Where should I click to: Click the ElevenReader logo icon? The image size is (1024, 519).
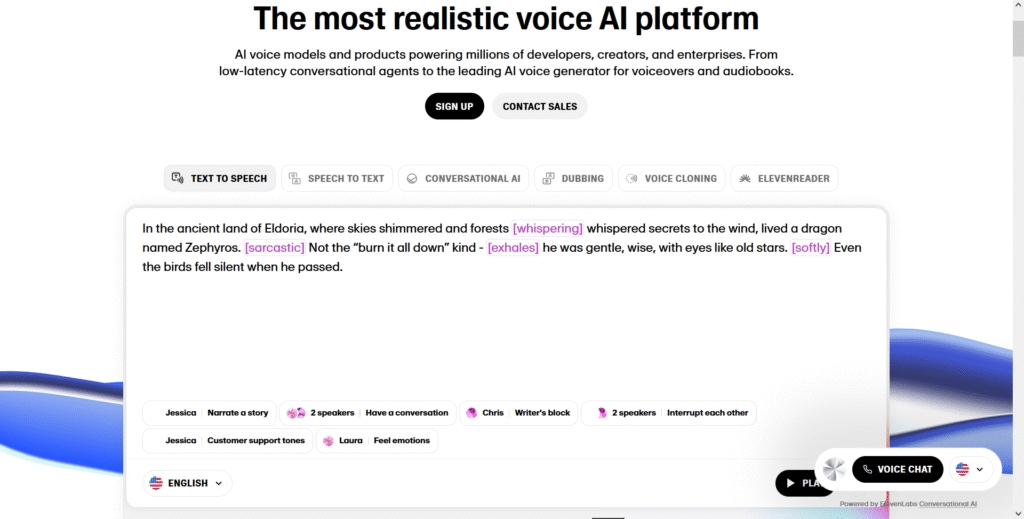coord(745,178)
